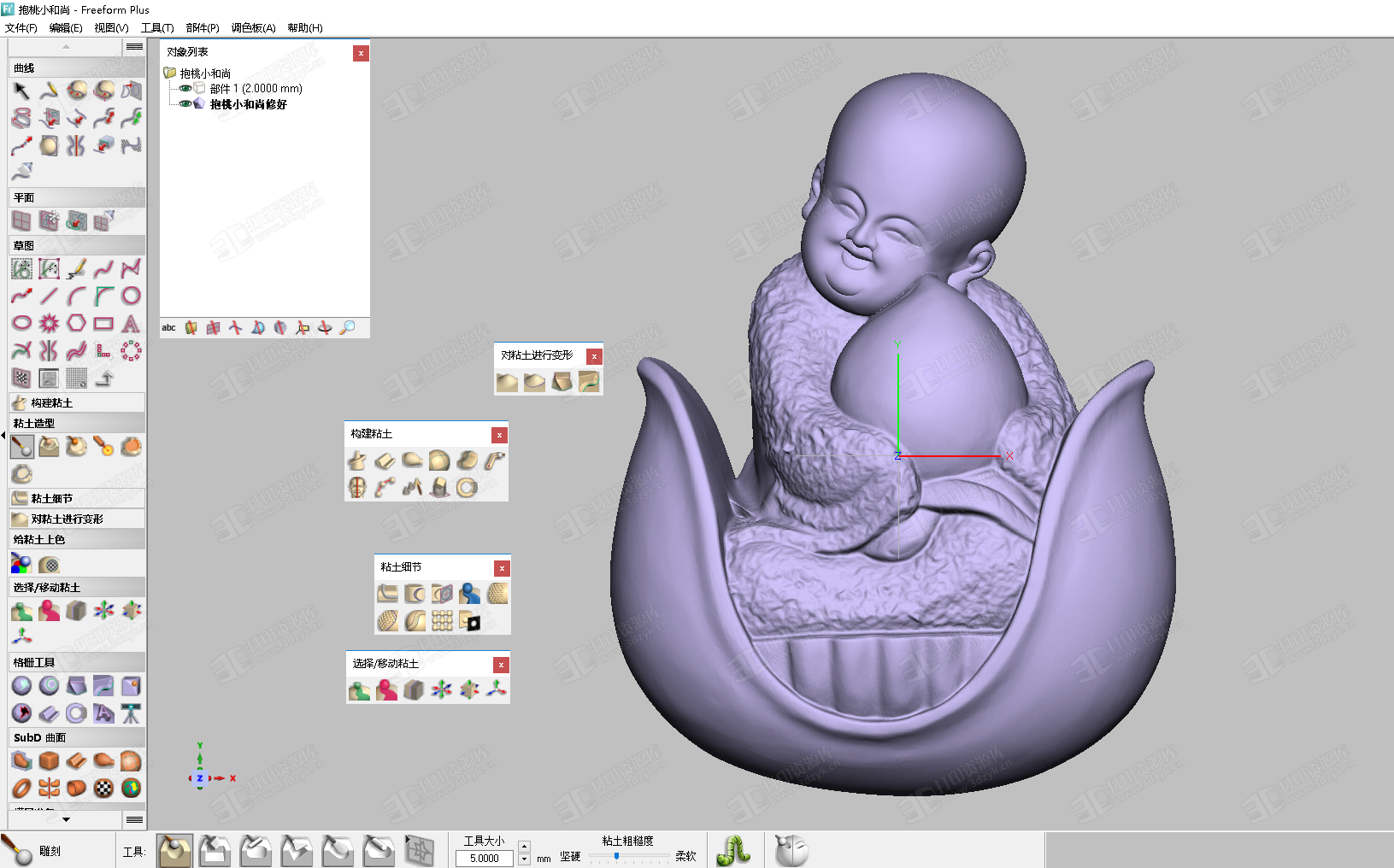Image resolution: width=1394 pixels, height=868 pixels.
Task: Pick the outlined letter A text sketch tool
Action: pyautogui.click(x=131, y=323)
